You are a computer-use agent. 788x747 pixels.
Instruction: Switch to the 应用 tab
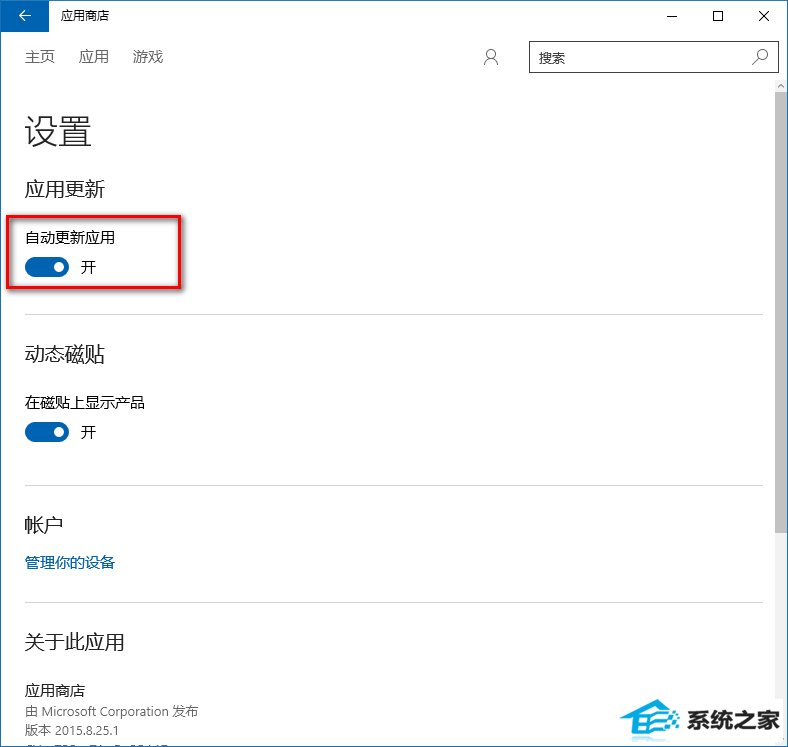[94, 57]
